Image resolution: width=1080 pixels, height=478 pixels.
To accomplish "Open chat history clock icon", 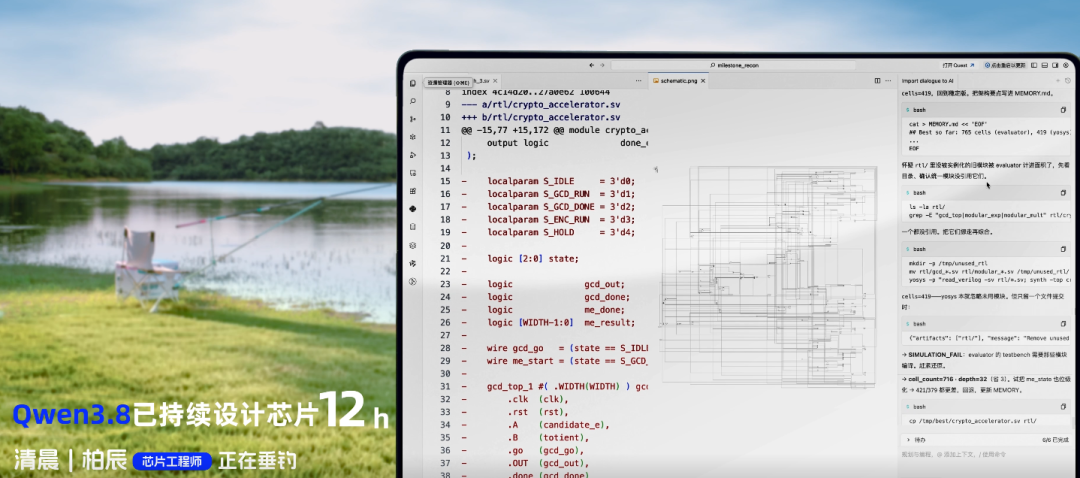I will tap(1068, 81).
